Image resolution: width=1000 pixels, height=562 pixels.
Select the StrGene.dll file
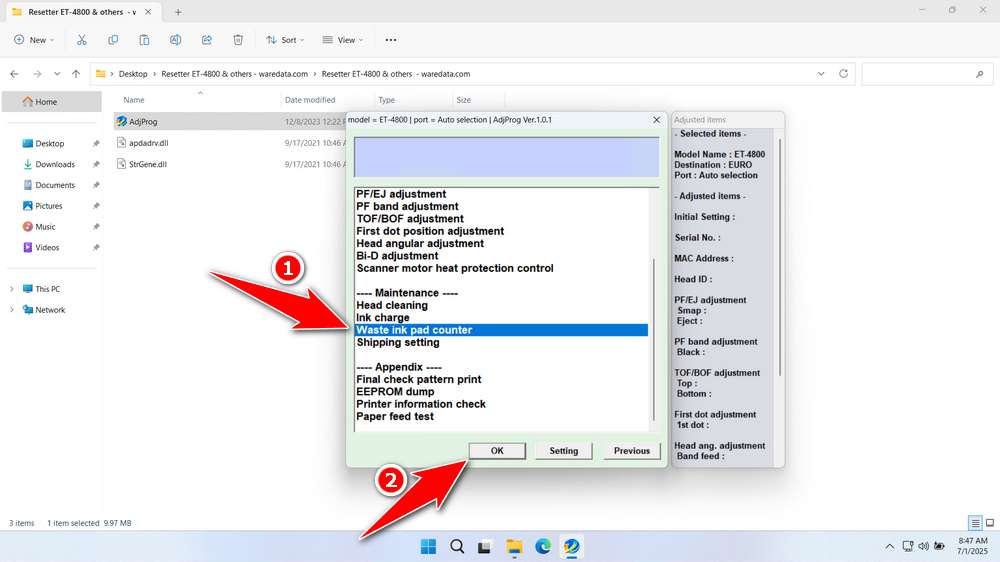148,164
